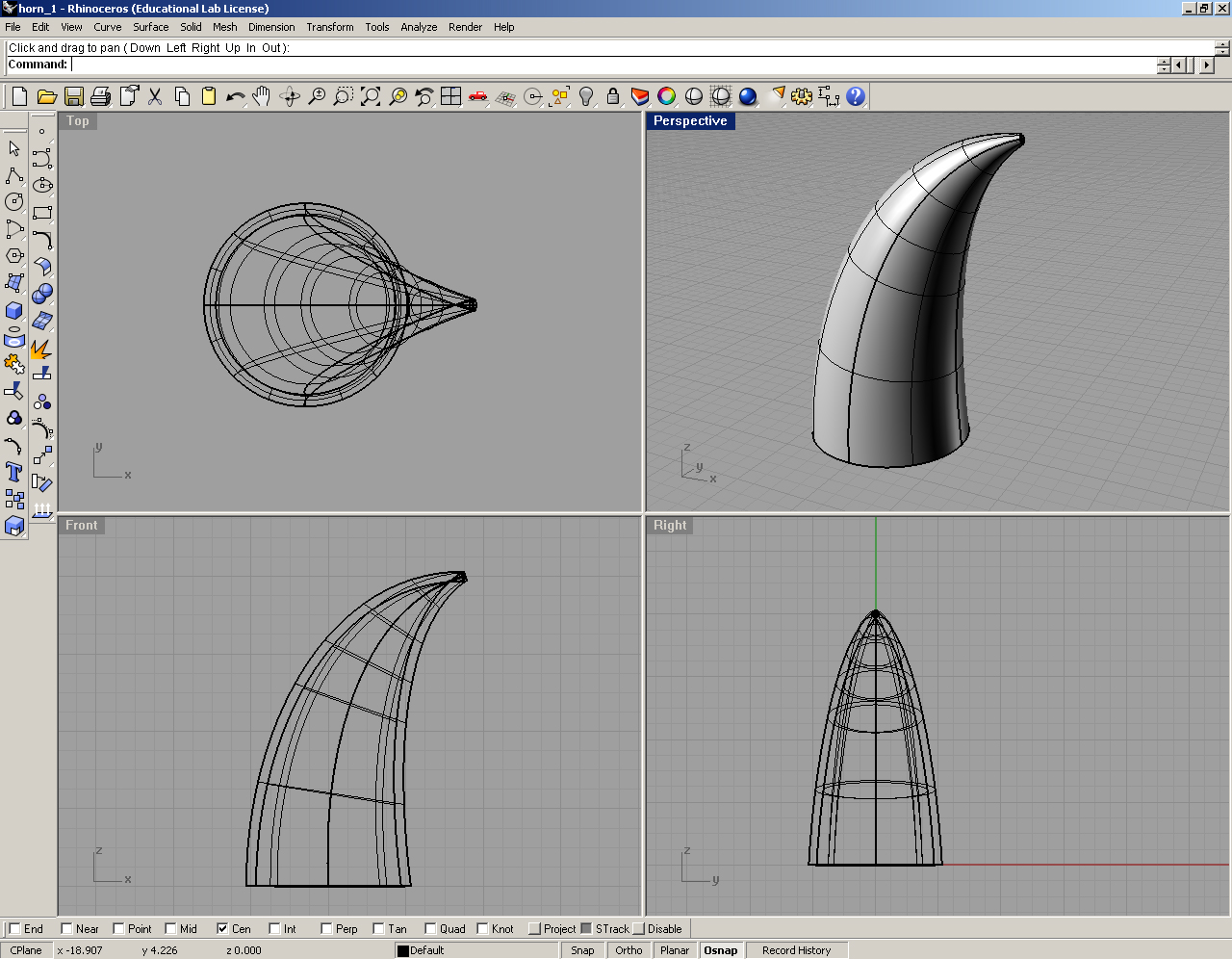Expand command history scroll-down arrow
This screenshot has width=1232, height=959.
(1221, 52)
